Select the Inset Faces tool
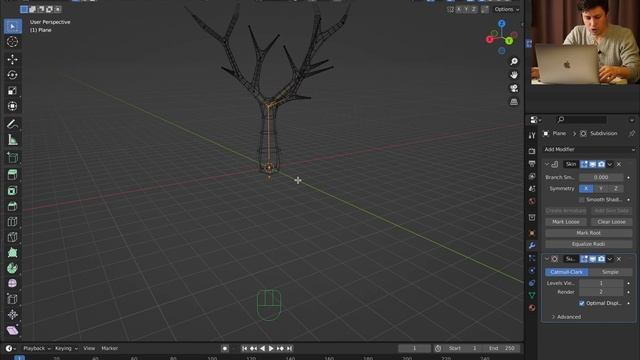This screenshot has width=640, height=360. (13, 191)
